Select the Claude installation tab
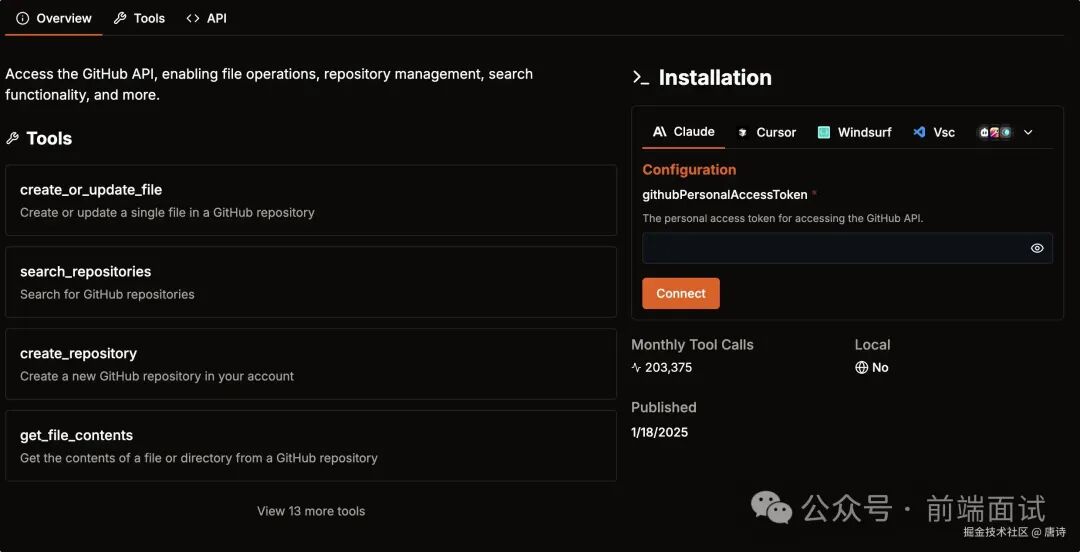This screenshot has width=1080, height=552. tap(683, 132)
